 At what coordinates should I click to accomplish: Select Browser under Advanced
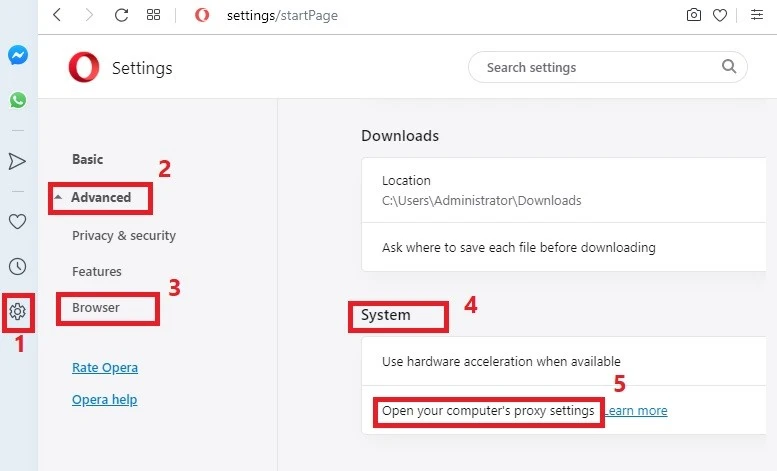coord(96,307)
